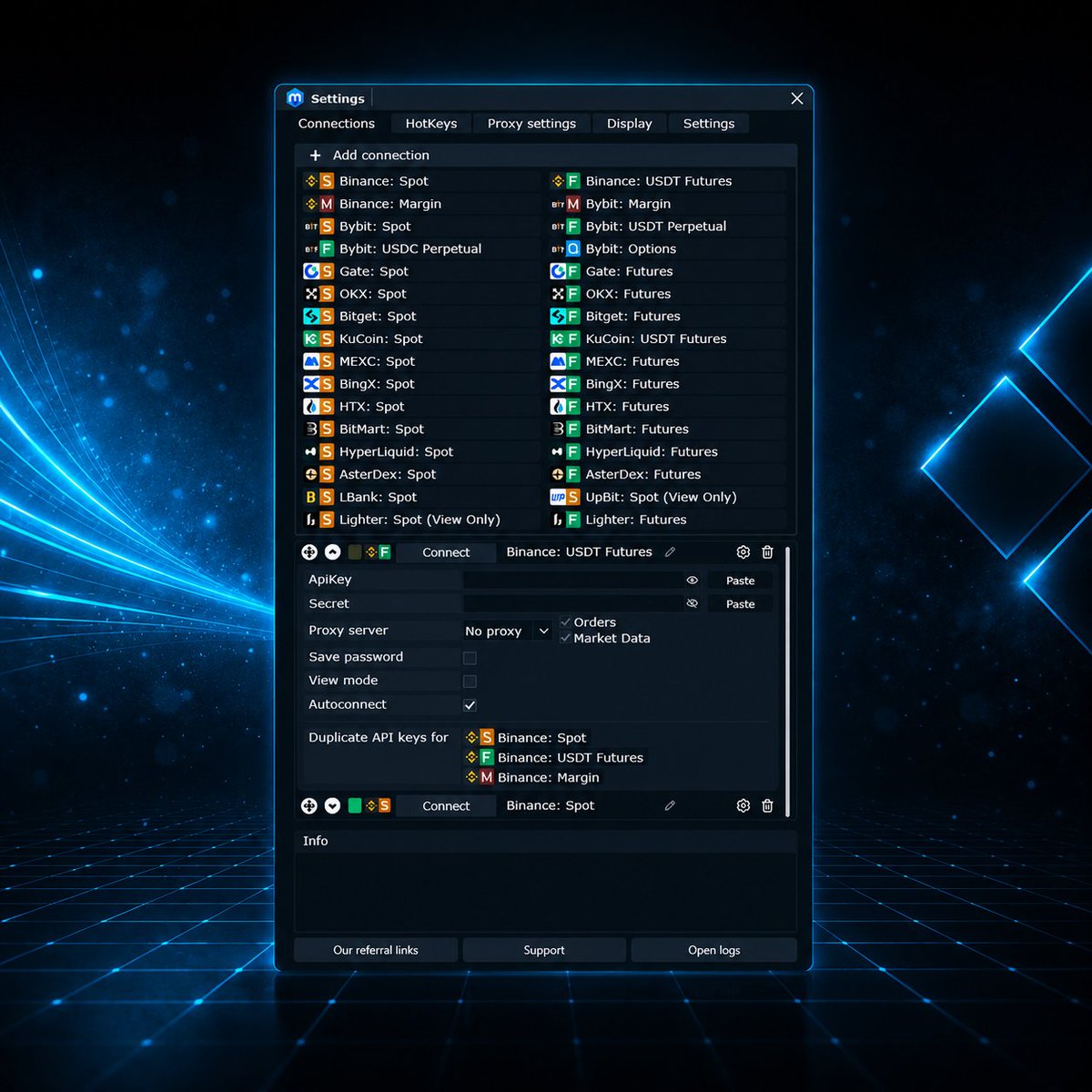This screenshot has height=1092, width=1092.
Task: Paste into the ApiKey field
Action: tap(740, 581)
